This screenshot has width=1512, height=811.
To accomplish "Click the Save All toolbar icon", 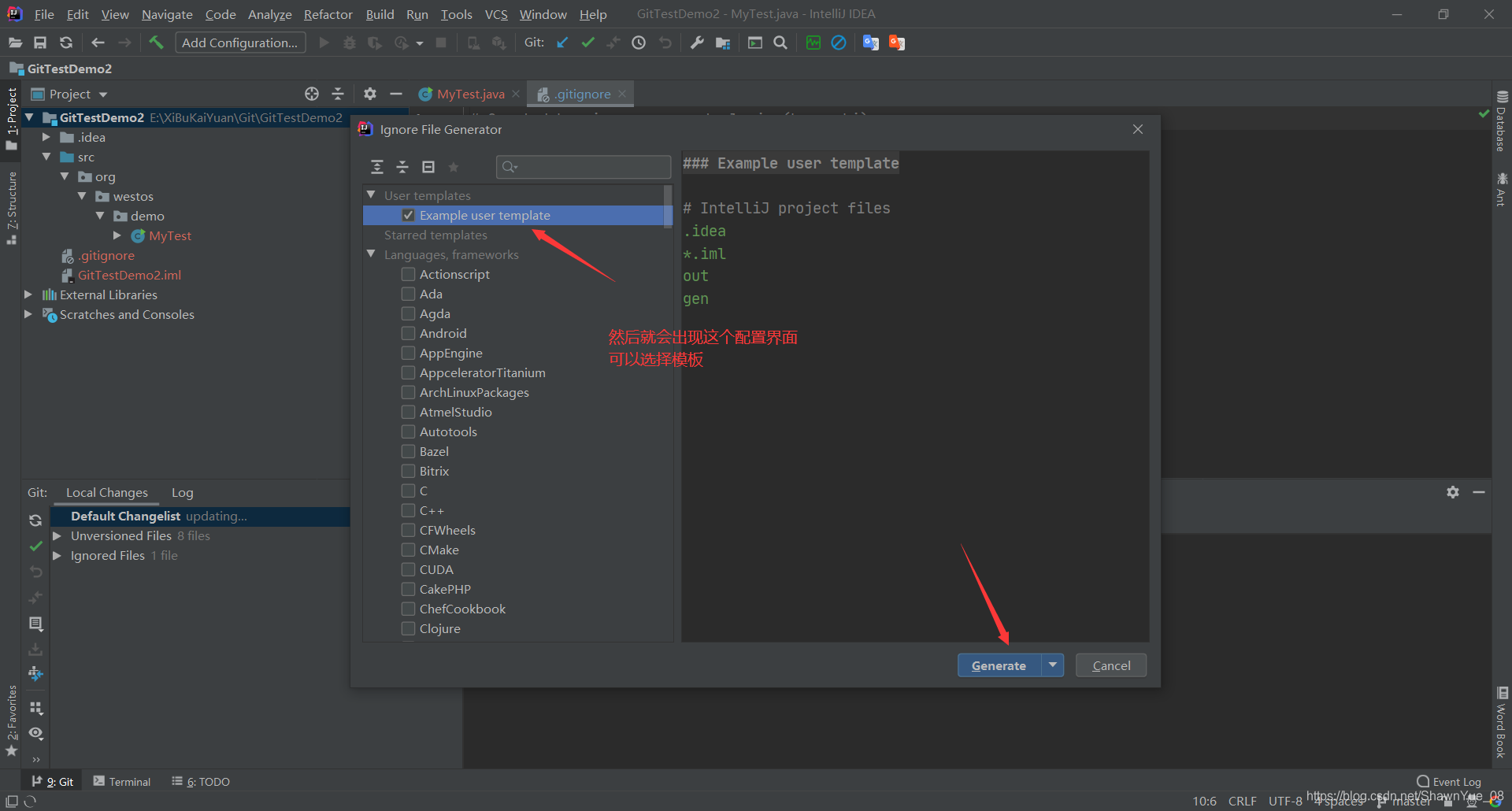I will tap(40, 43).
